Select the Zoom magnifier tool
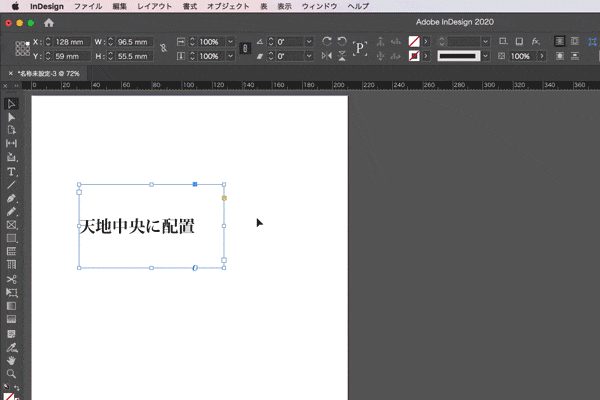 click(x=11, y=373)
